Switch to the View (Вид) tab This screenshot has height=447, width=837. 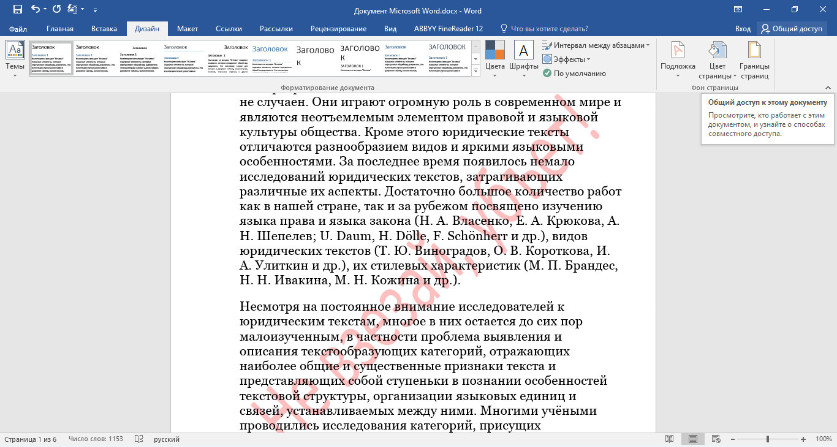390,29
